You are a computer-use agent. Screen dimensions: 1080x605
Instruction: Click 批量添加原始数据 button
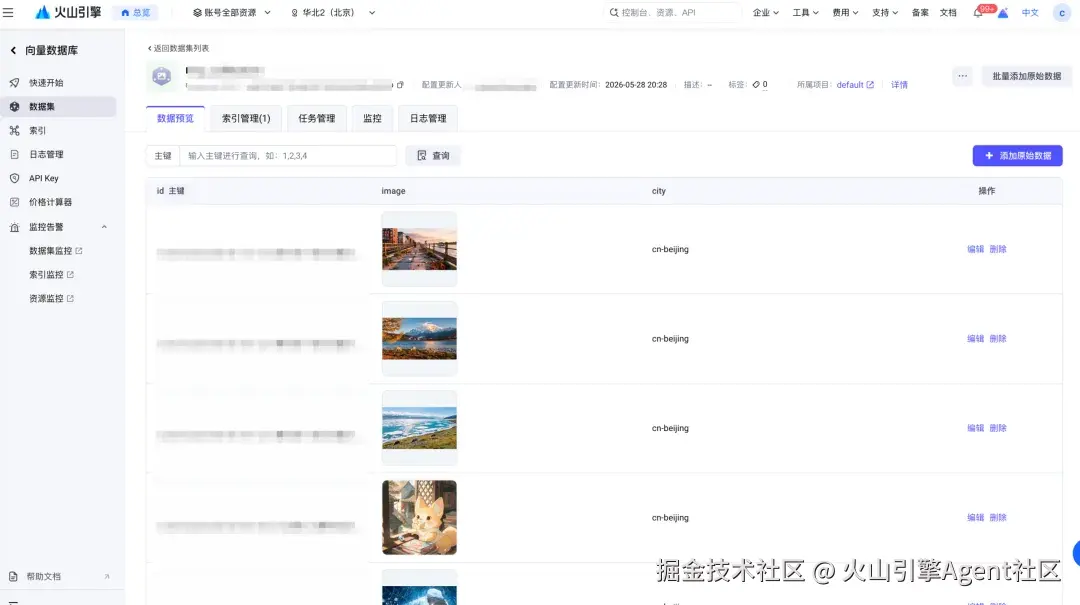tap(1026, 76)
